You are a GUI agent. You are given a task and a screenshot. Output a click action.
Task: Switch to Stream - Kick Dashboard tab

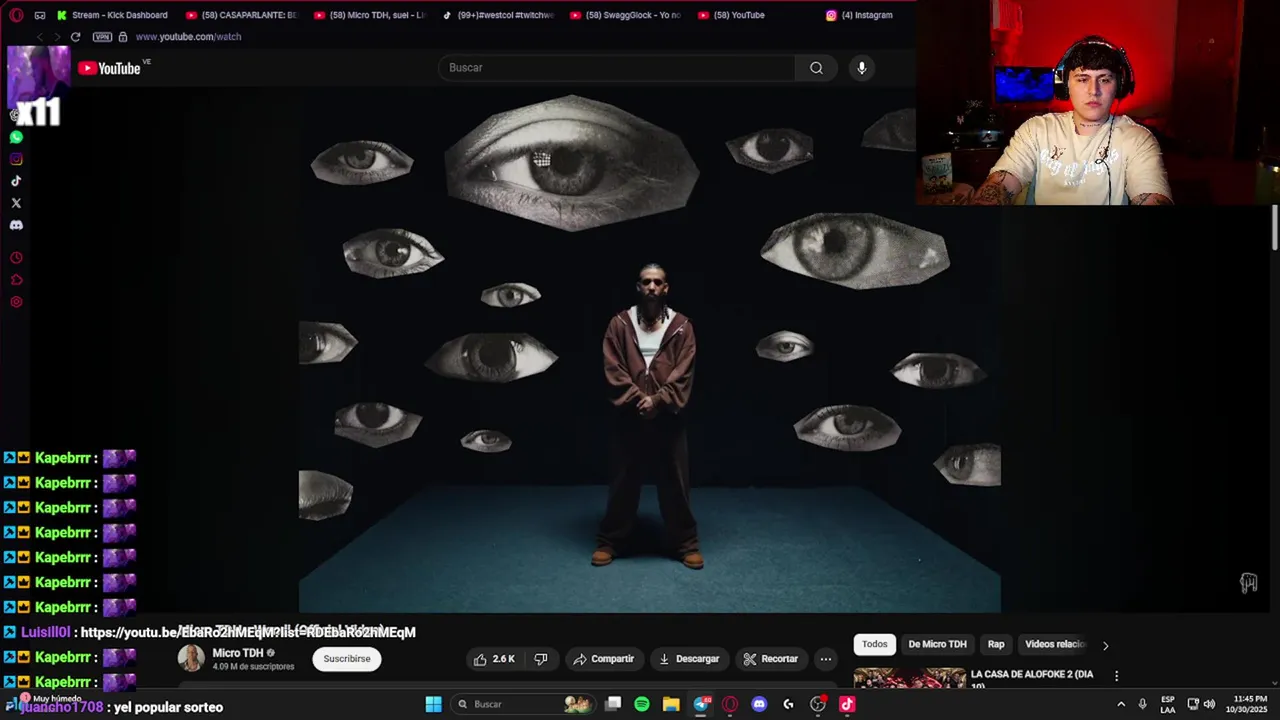pos(112,15)
